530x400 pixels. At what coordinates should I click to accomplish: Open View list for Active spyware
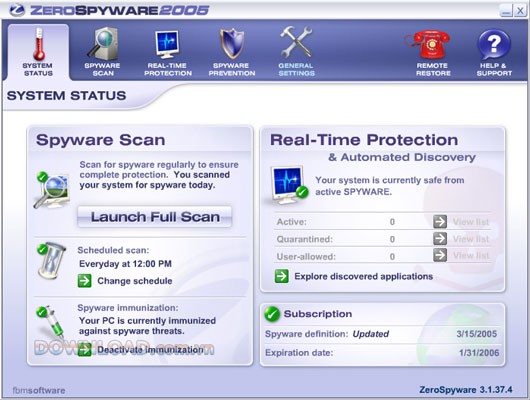[471, 222]
